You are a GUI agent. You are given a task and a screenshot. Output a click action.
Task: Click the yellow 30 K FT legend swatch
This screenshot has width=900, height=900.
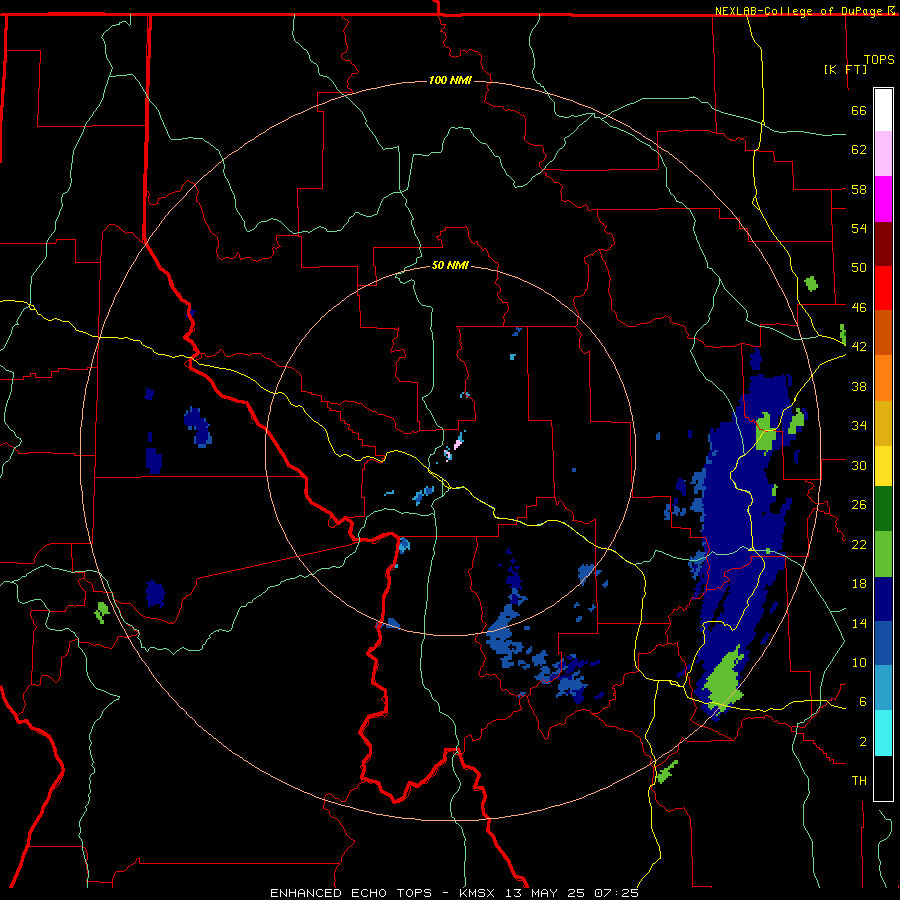click(x=883, y=466)
